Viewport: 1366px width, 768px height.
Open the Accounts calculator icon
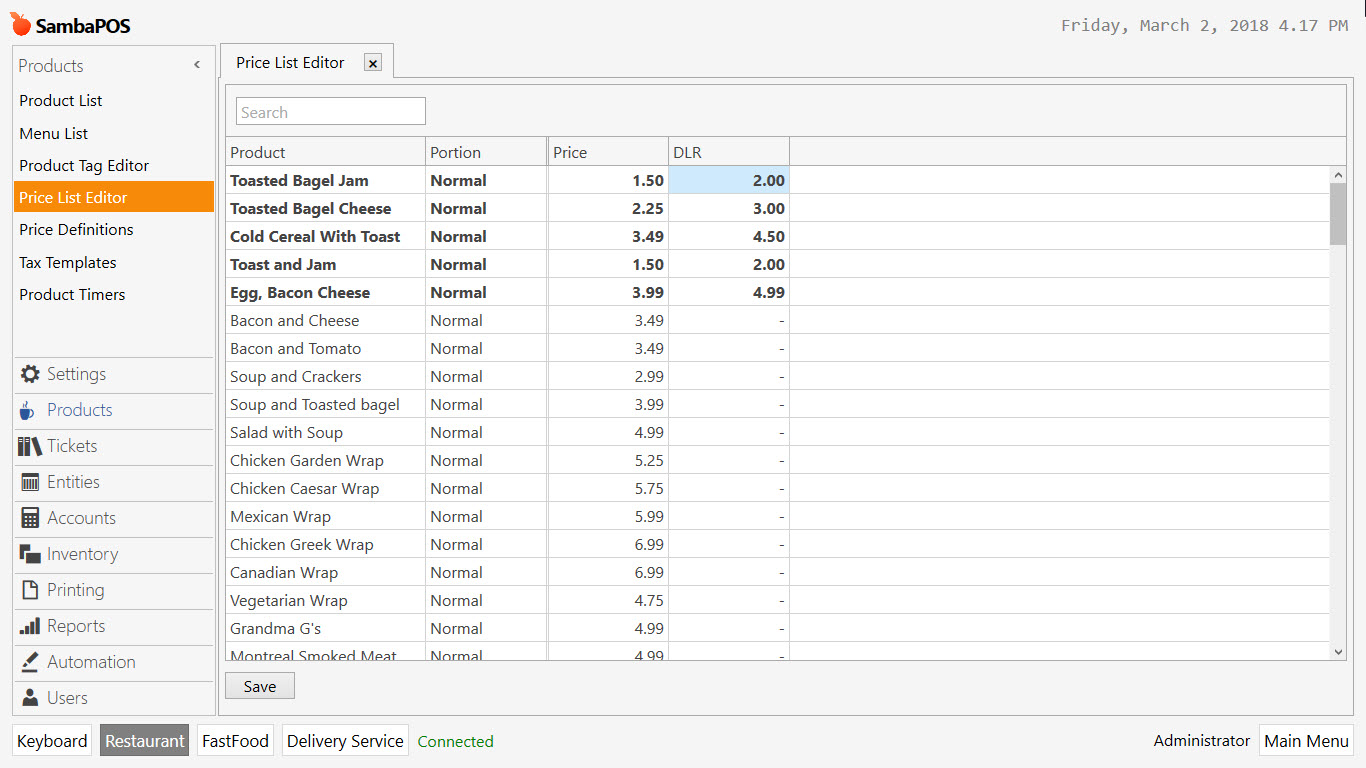coord(31,518)
